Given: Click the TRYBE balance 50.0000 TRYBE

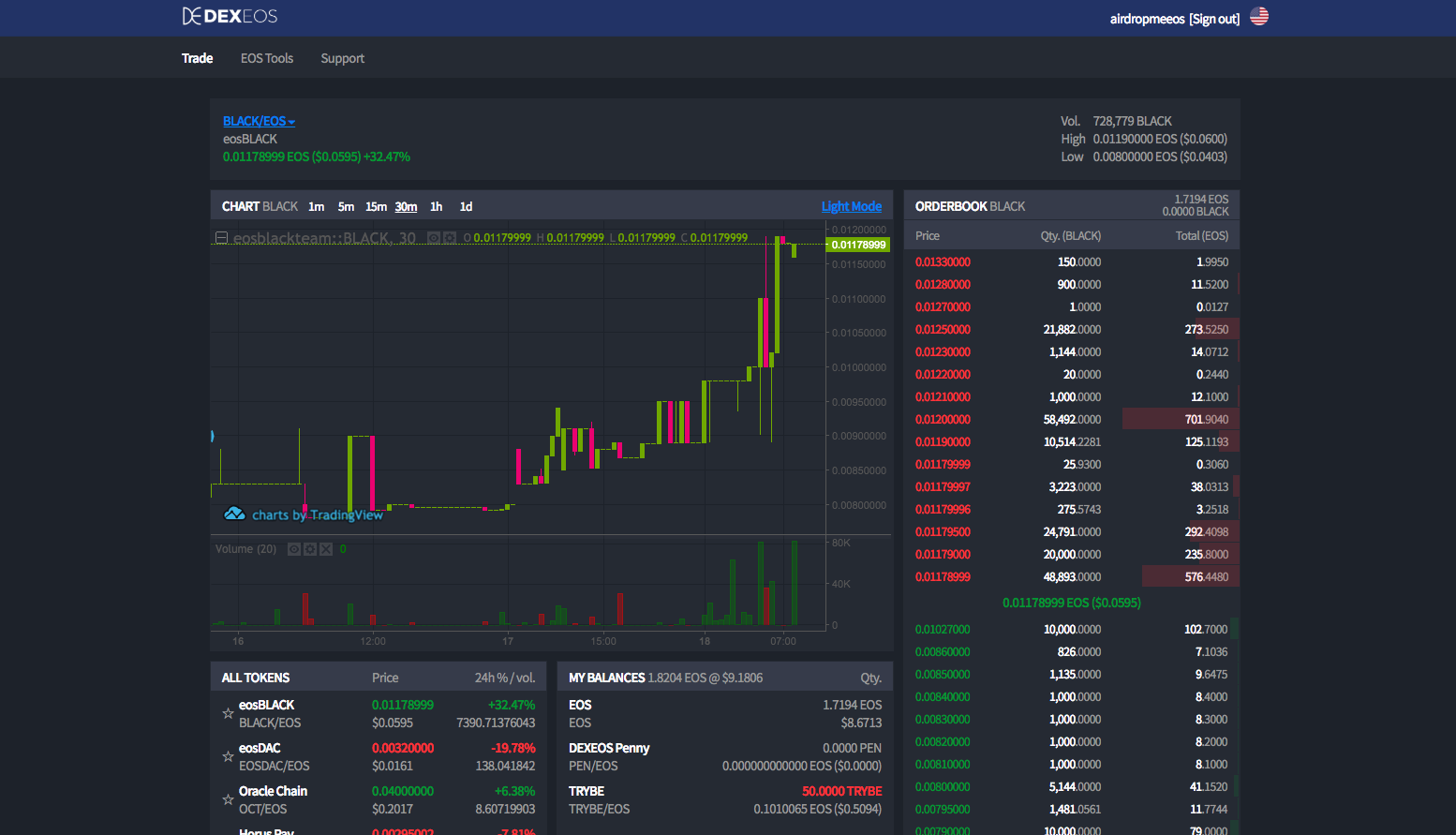Looking at the screenshot, I should tap(841, 791).
